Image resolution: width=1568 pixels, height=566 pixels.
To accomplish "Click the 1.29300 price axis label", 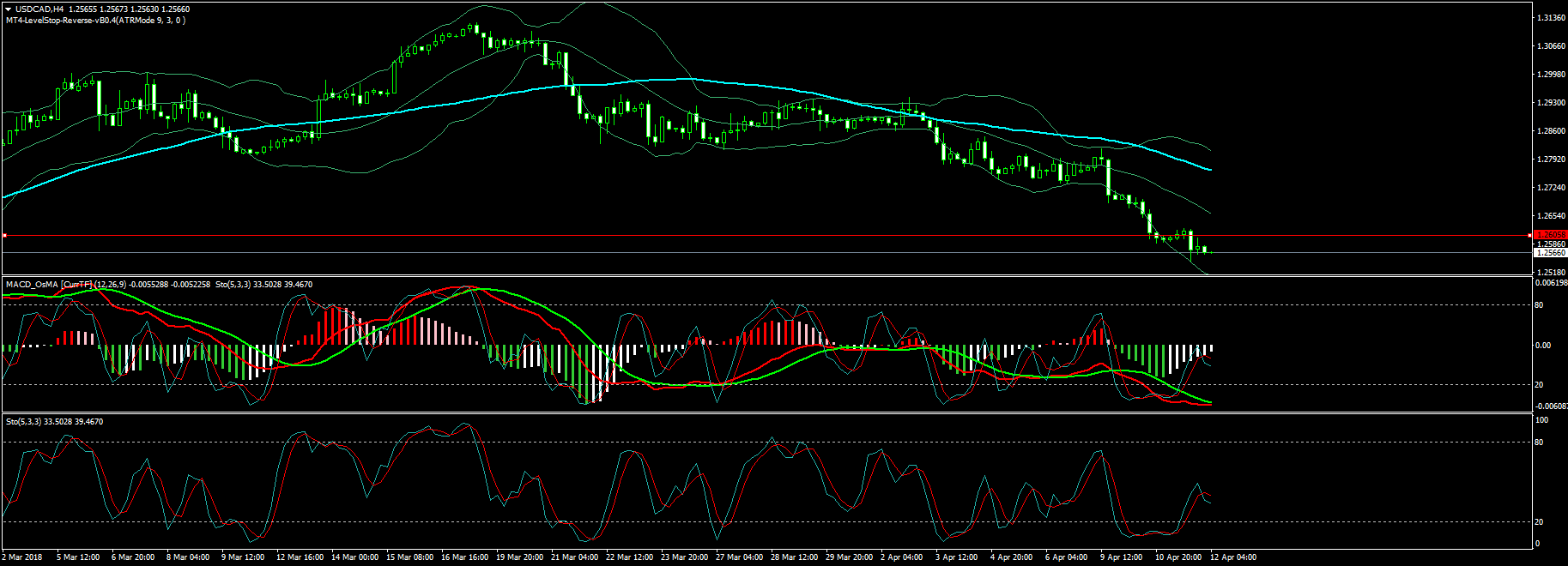I will click(1551, 103).
